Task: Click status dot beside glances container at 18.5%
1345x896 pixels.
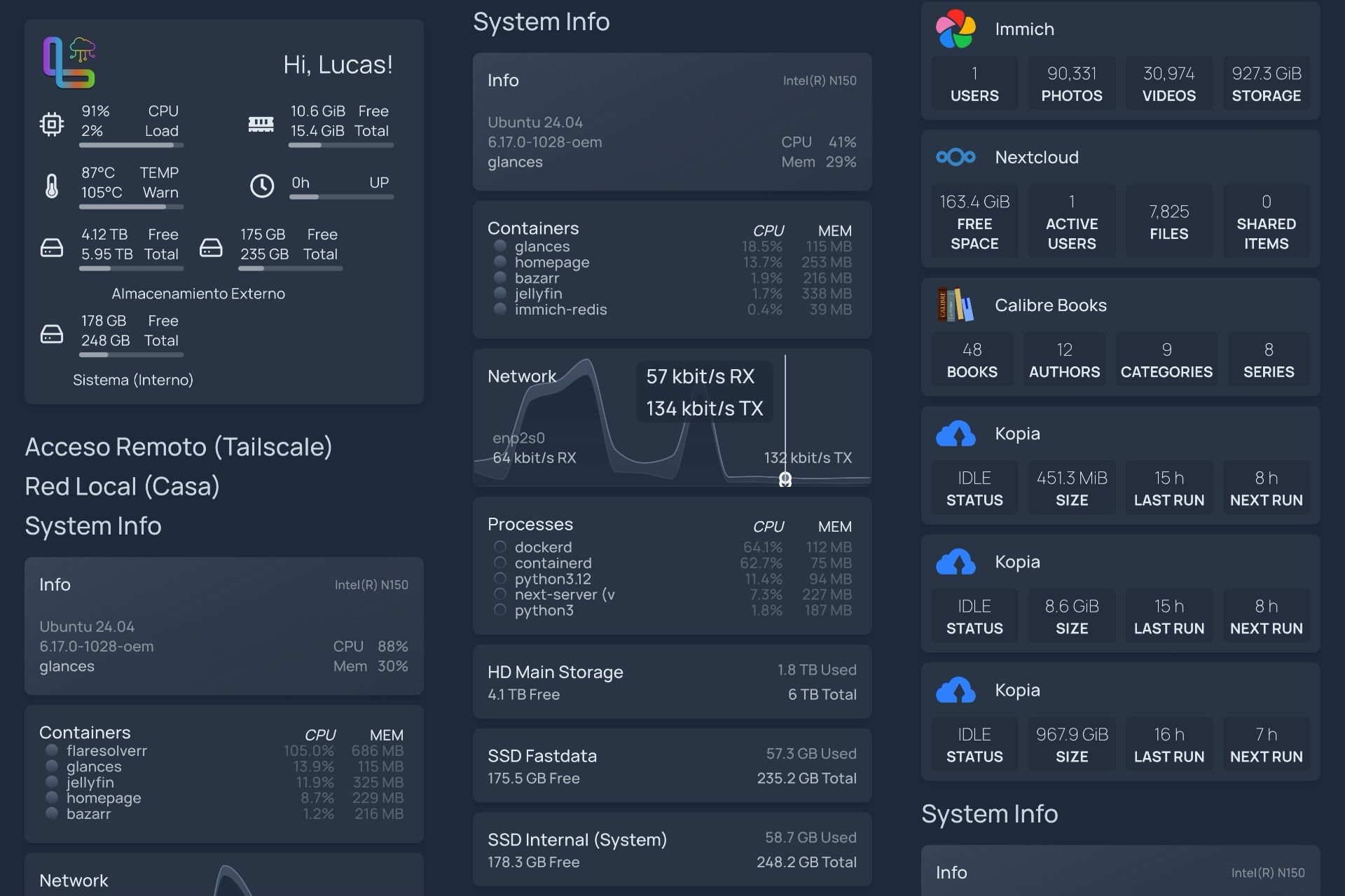Action: click(x=500, y=246)
